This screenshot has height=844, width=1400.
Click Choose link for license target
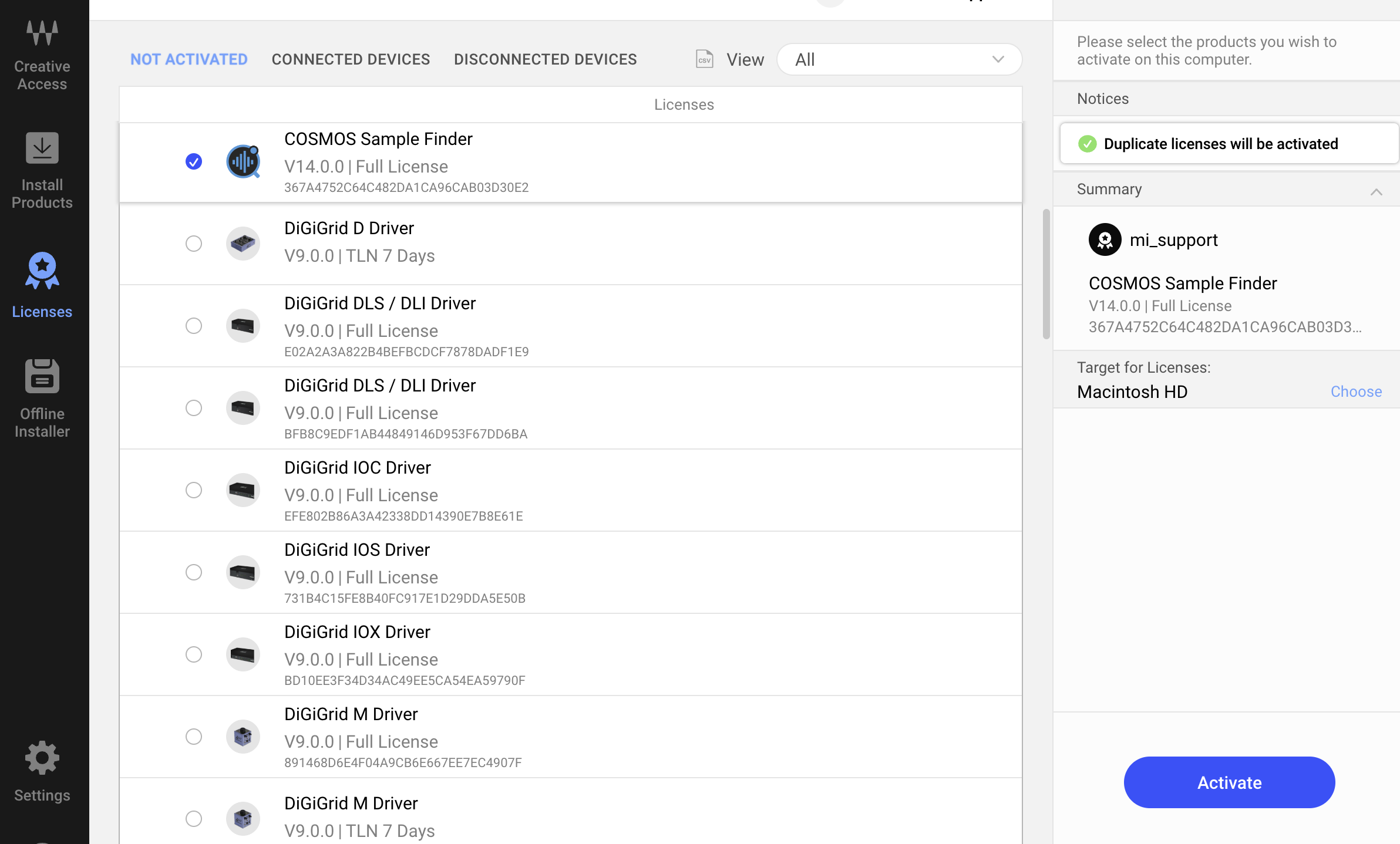click(x=1356, y=391)
